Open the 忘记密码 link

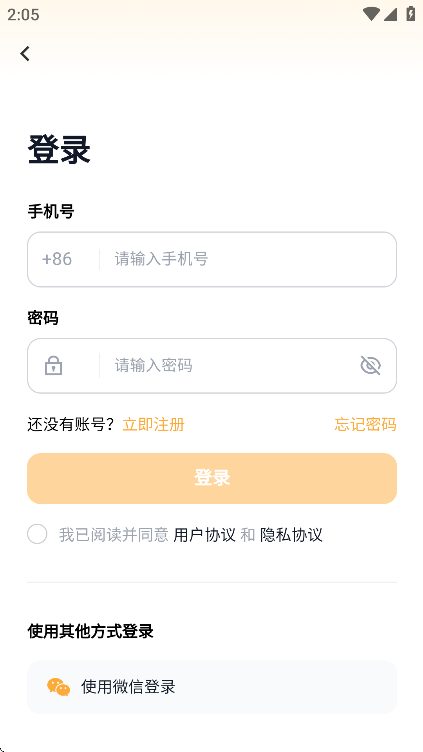point(365,424)
